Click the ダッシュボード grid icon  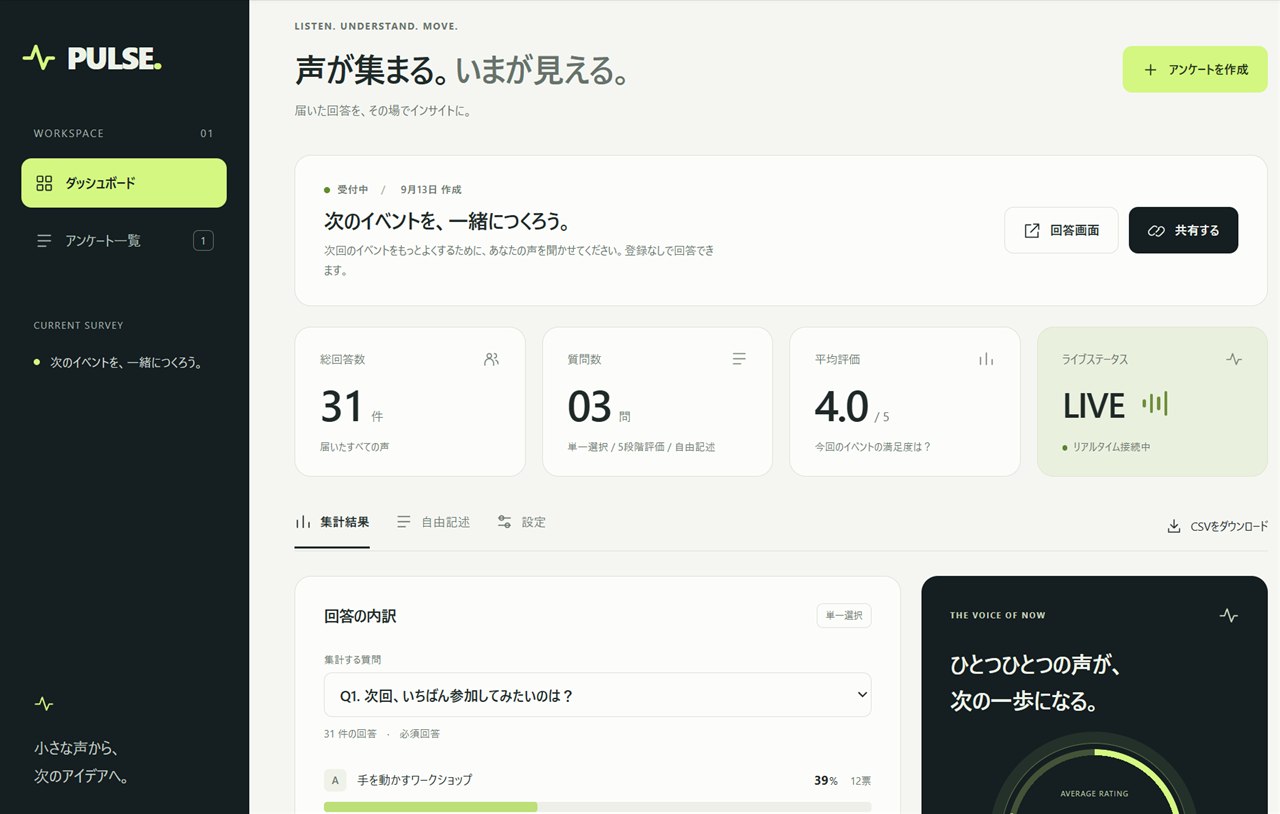44,183
